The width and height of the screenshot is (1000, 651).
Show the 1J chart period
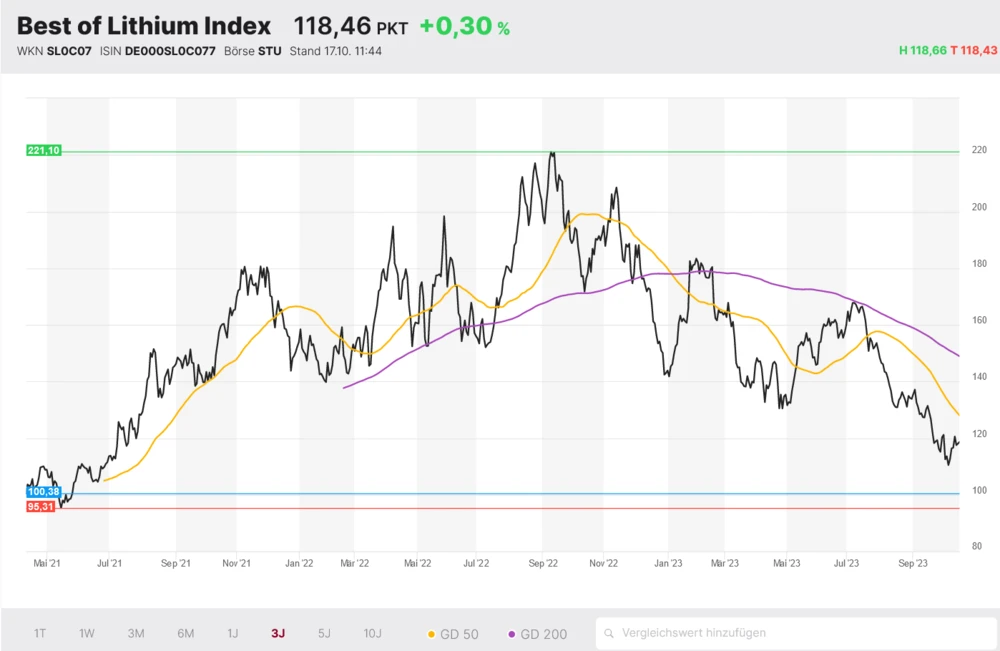[233, 633]
